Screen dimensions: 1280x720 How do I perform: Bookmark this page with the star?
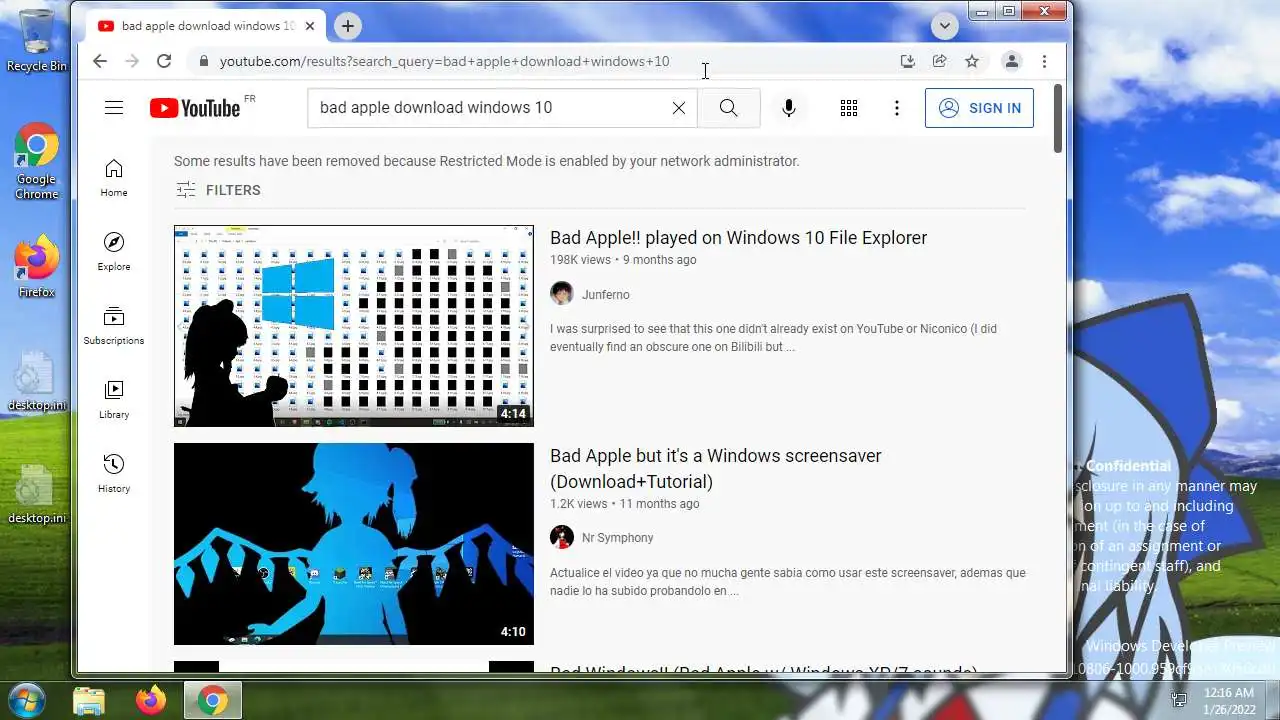(x=971, y=61)
